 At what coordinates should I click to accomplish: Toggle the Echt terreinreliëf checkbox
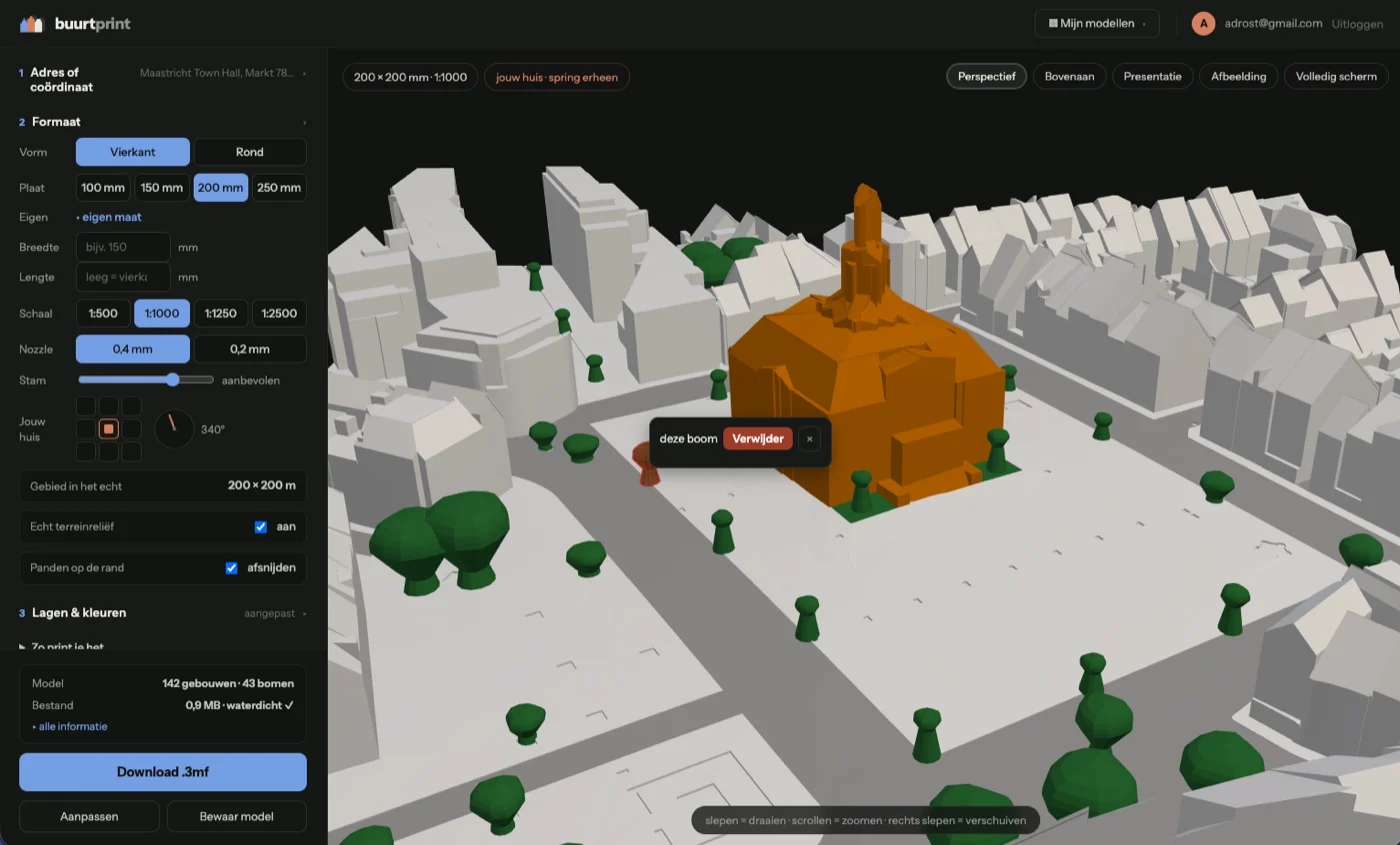click(x=261, y=527)
